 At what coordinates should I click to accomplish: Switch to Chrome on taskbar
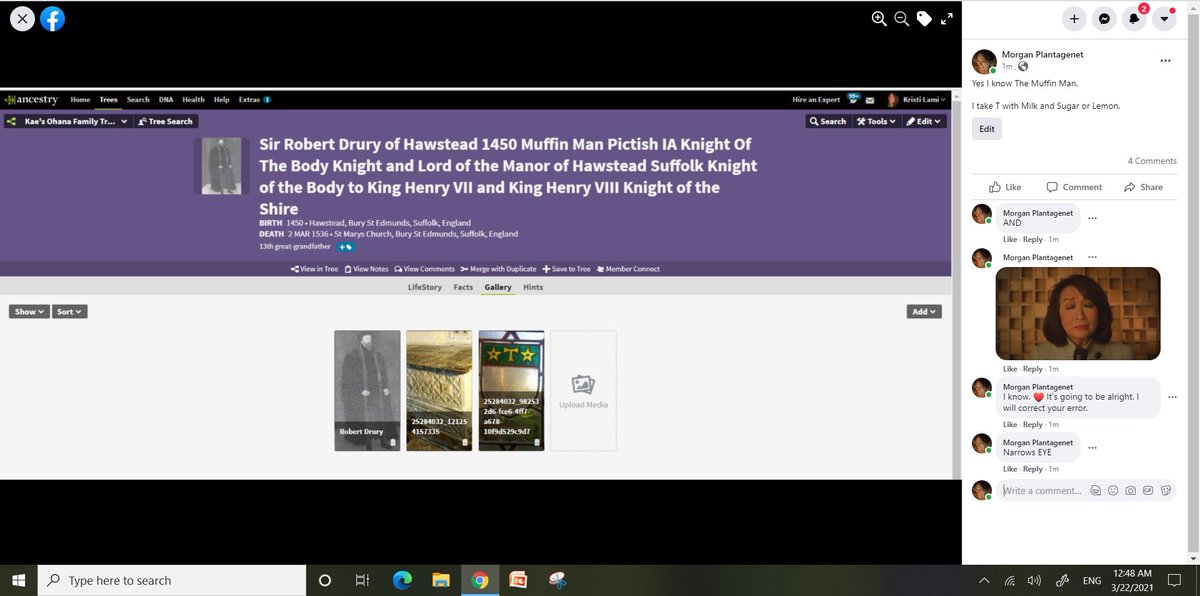[x=479, y=580]
